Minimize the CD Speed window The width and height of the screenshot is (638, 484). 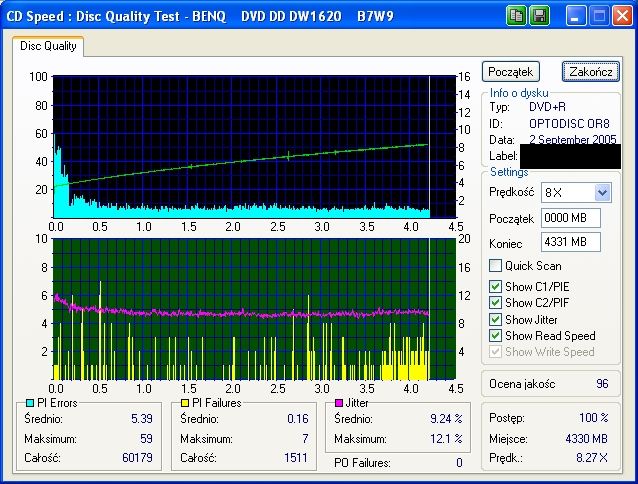(575, 16)
